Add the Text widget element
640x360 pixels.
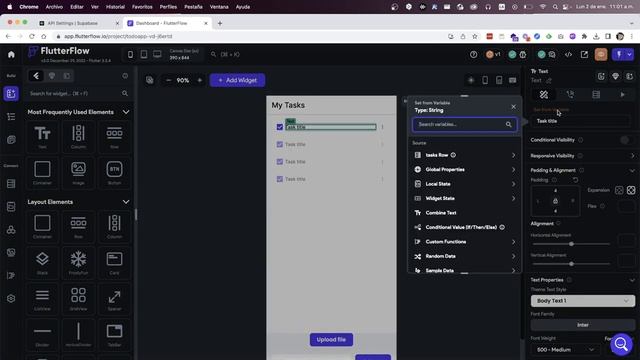click(42, 137)
